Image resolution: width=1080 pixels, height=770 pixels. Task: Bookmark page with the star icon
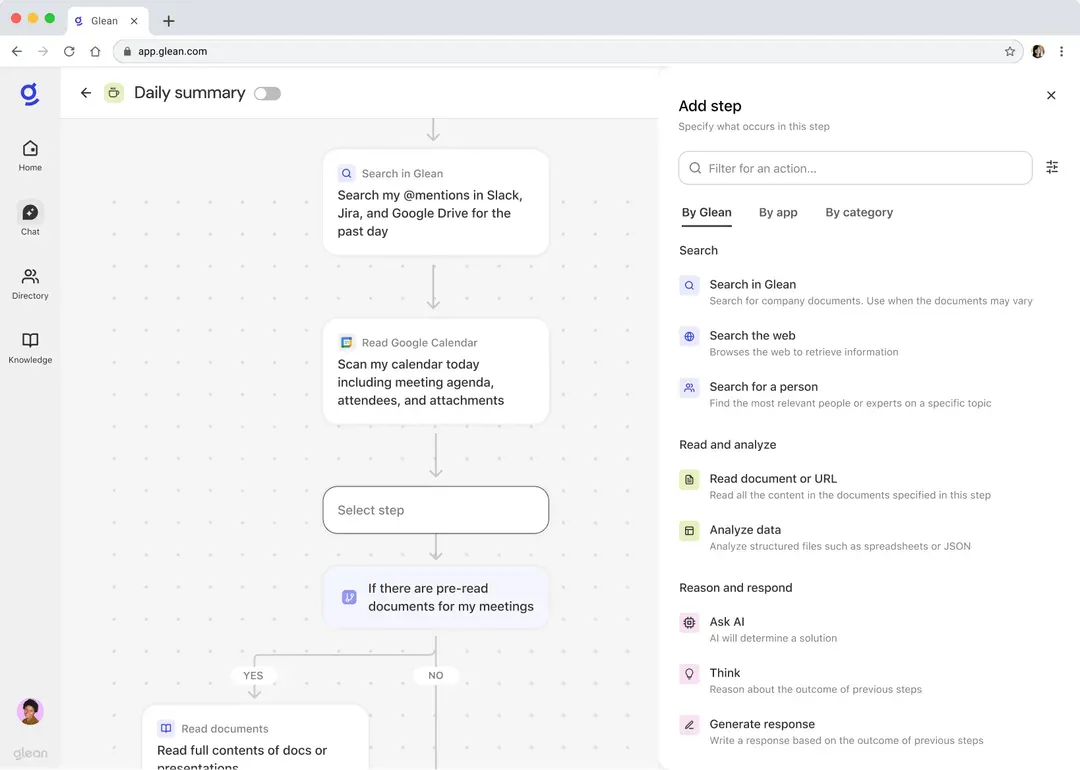(x=1010, y=51)
